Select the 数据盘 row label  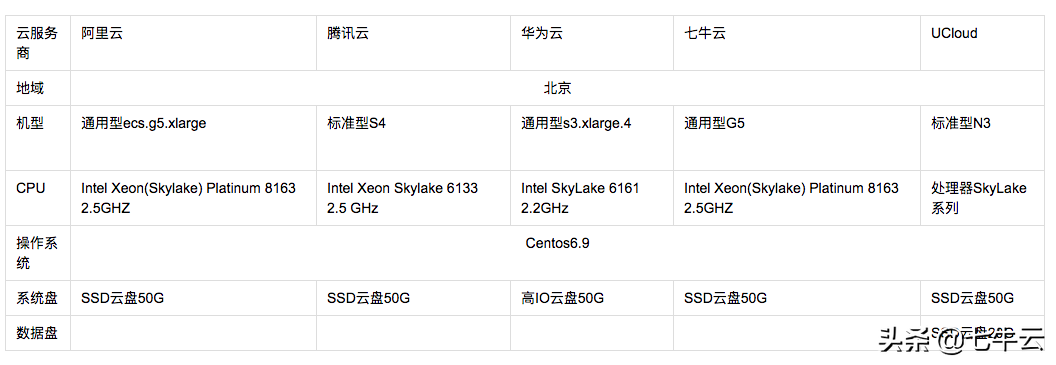coord(38,333)
